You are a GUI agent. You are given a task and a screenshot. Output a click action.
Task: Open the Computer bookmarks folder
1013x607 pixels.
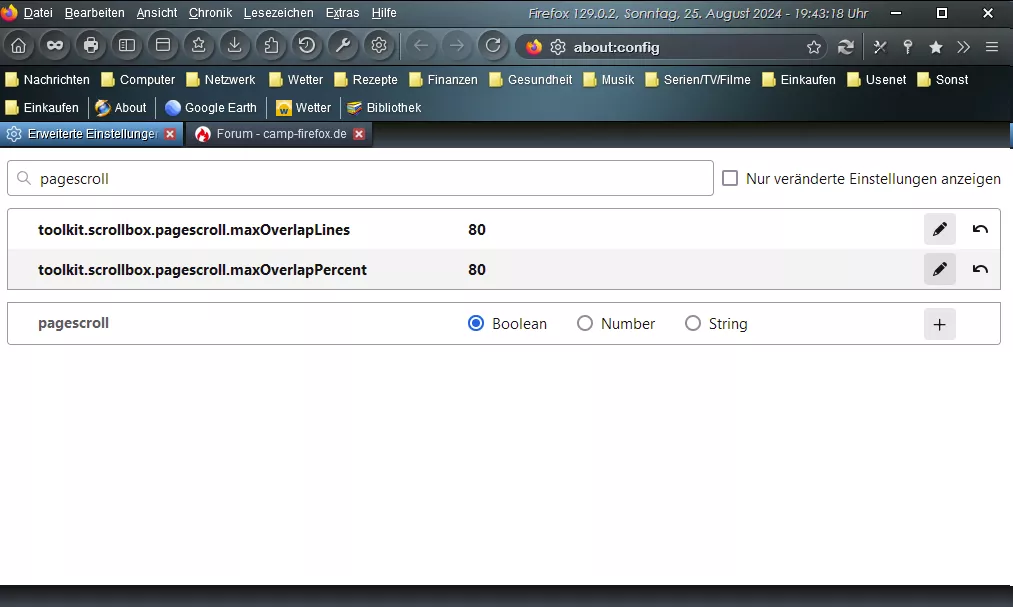(x=139, y=79)
